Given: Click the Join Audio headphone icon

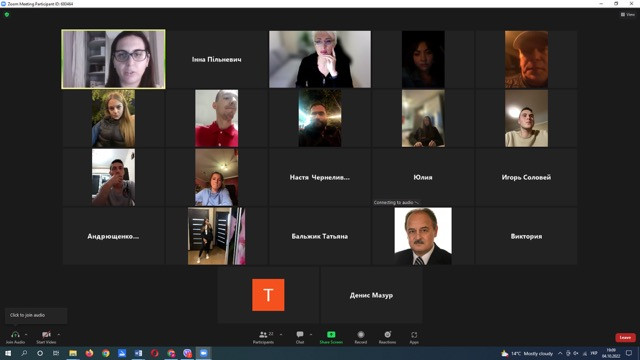Looking at the screenshot, I should [x=15, y=335].
